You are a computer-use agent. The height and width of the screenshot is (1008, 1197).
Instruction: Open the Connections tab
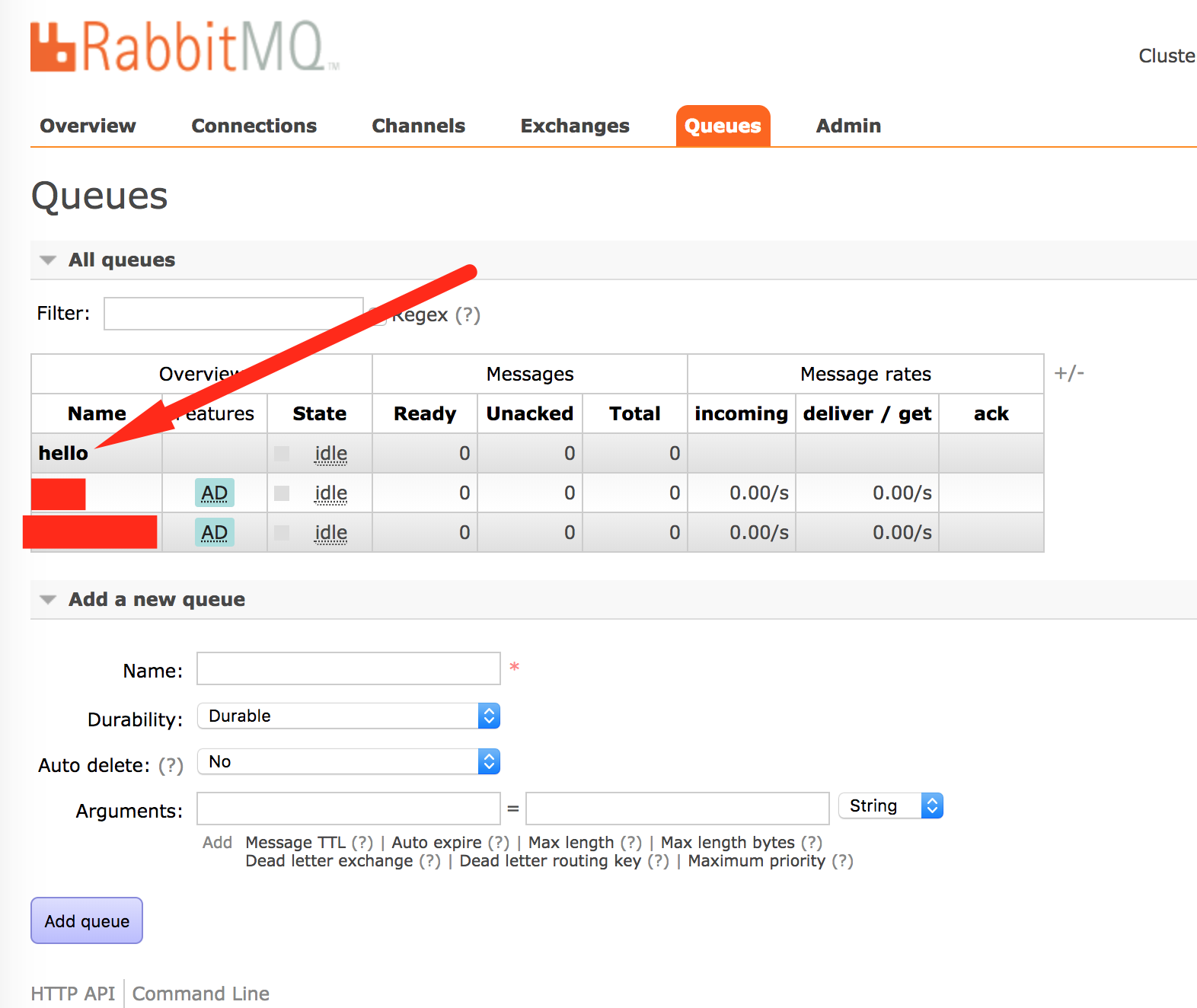pyautogui.click(x=254, y=126)
